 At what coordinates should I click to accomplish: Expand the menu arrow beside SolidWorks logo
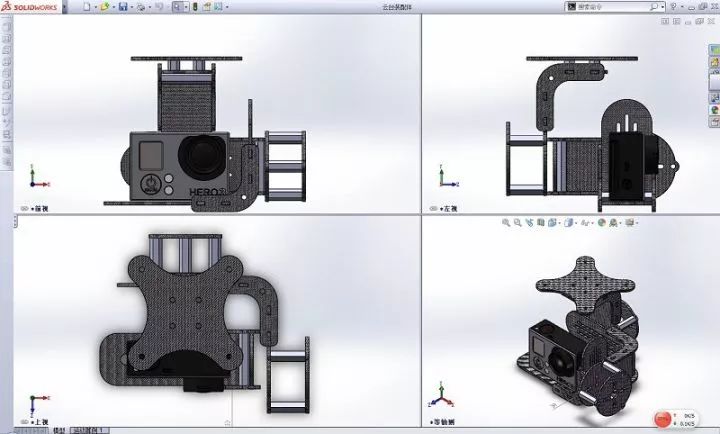coord(64,7)
